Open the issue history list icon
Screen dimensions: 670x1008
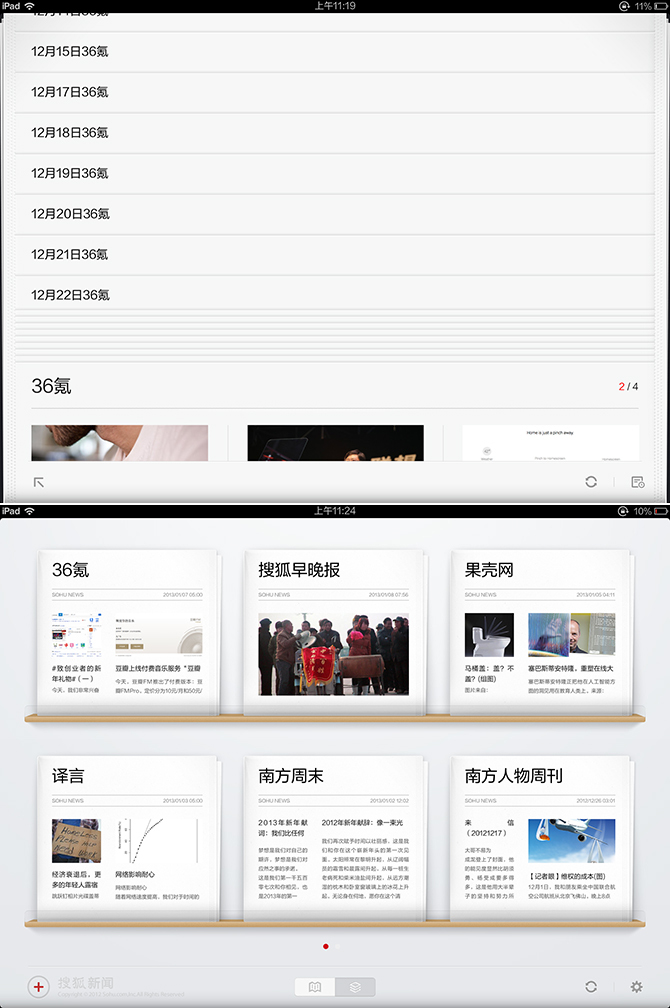[638, 482]
